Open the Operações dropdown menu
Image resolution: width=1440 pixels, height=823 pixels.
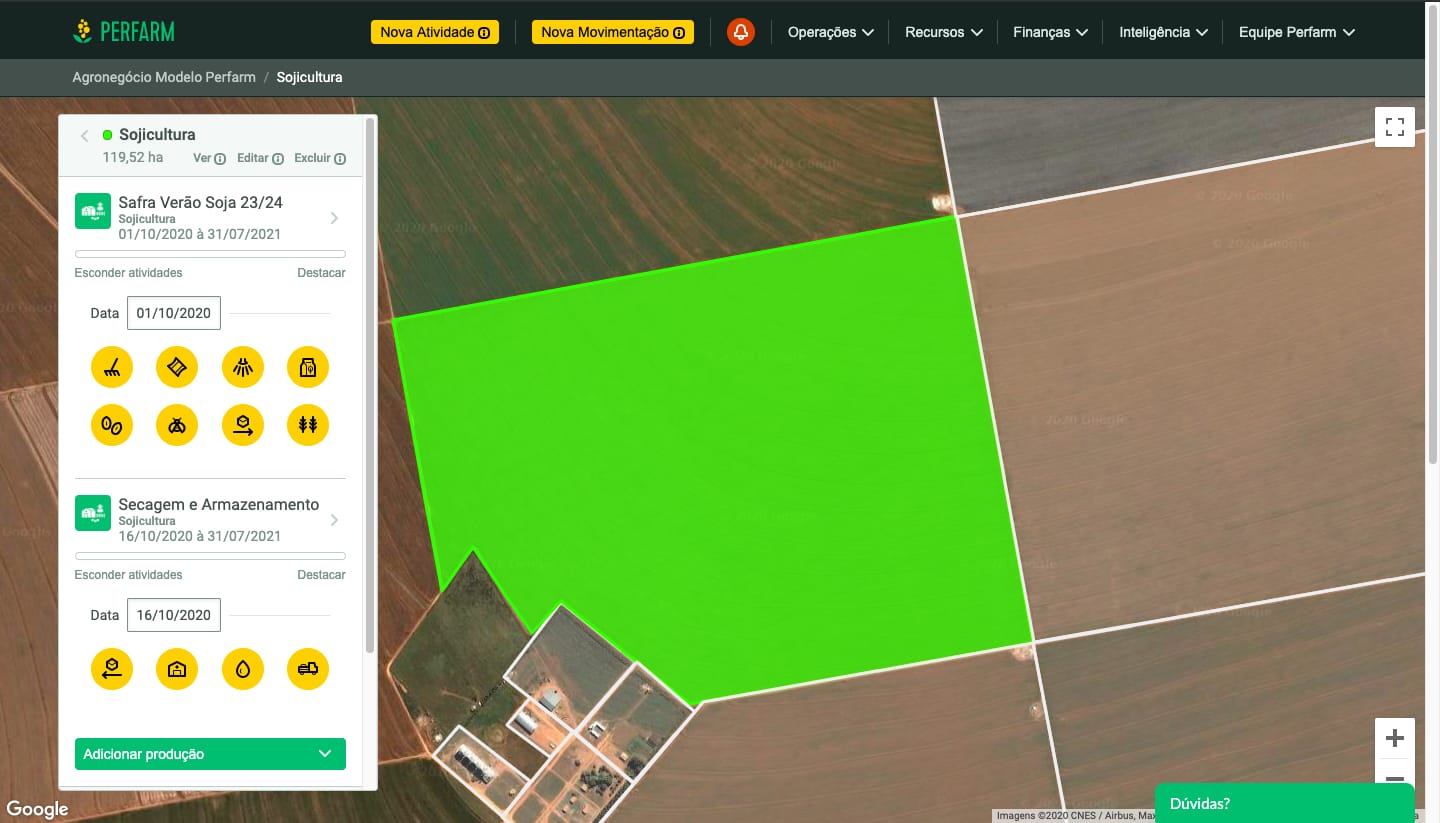tap(830, 32)
